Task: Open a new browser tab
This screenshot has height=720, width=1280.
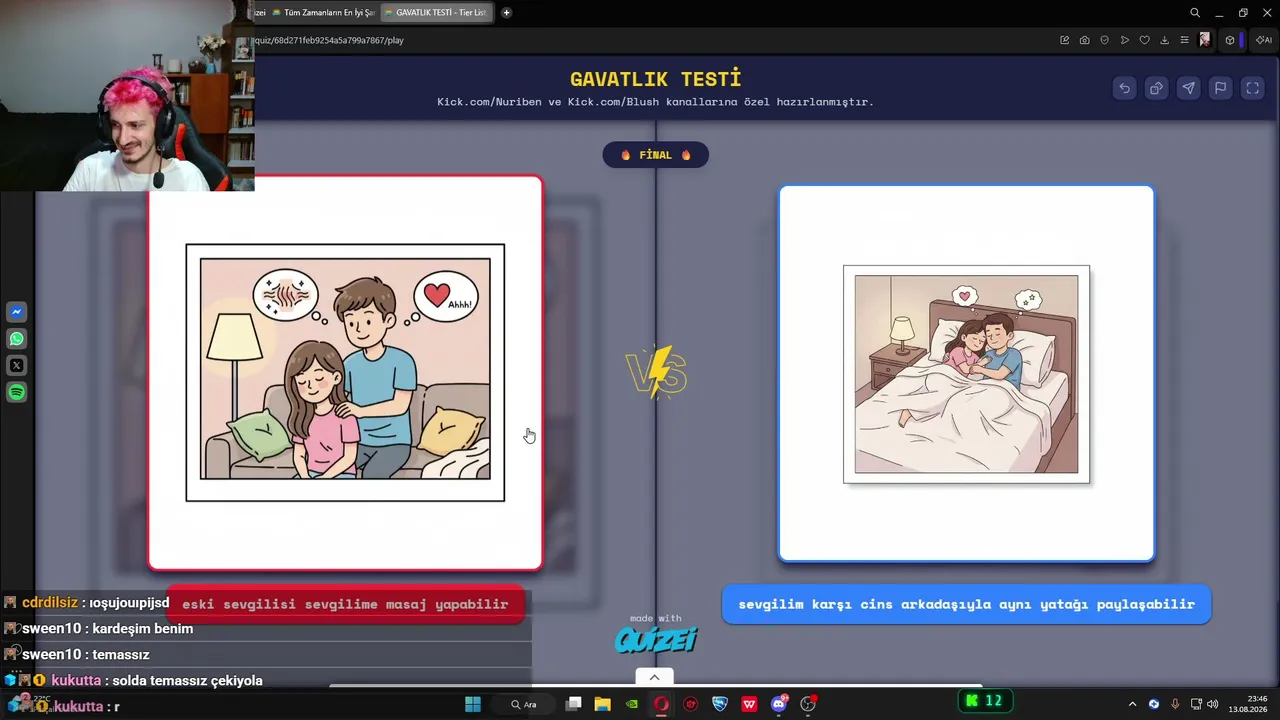Action: point(506,13)
